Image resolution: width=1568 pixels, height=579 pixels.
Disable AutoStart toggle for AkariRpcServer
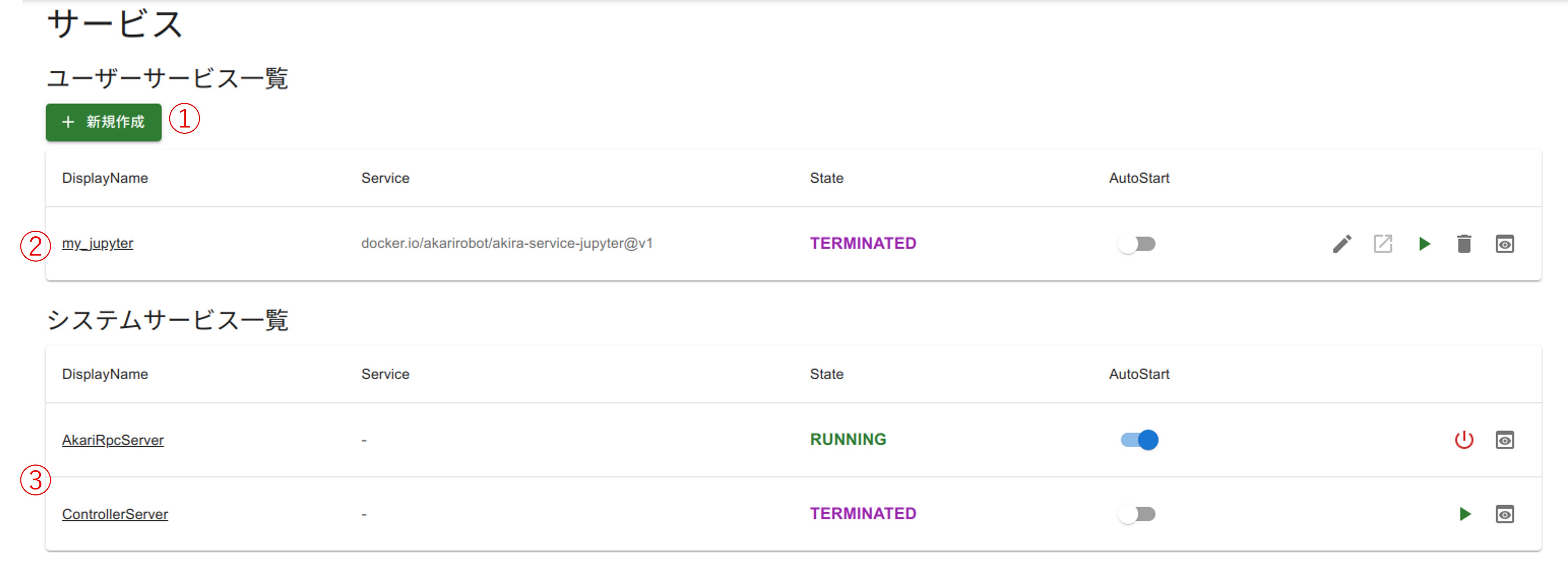point(1139,440)
